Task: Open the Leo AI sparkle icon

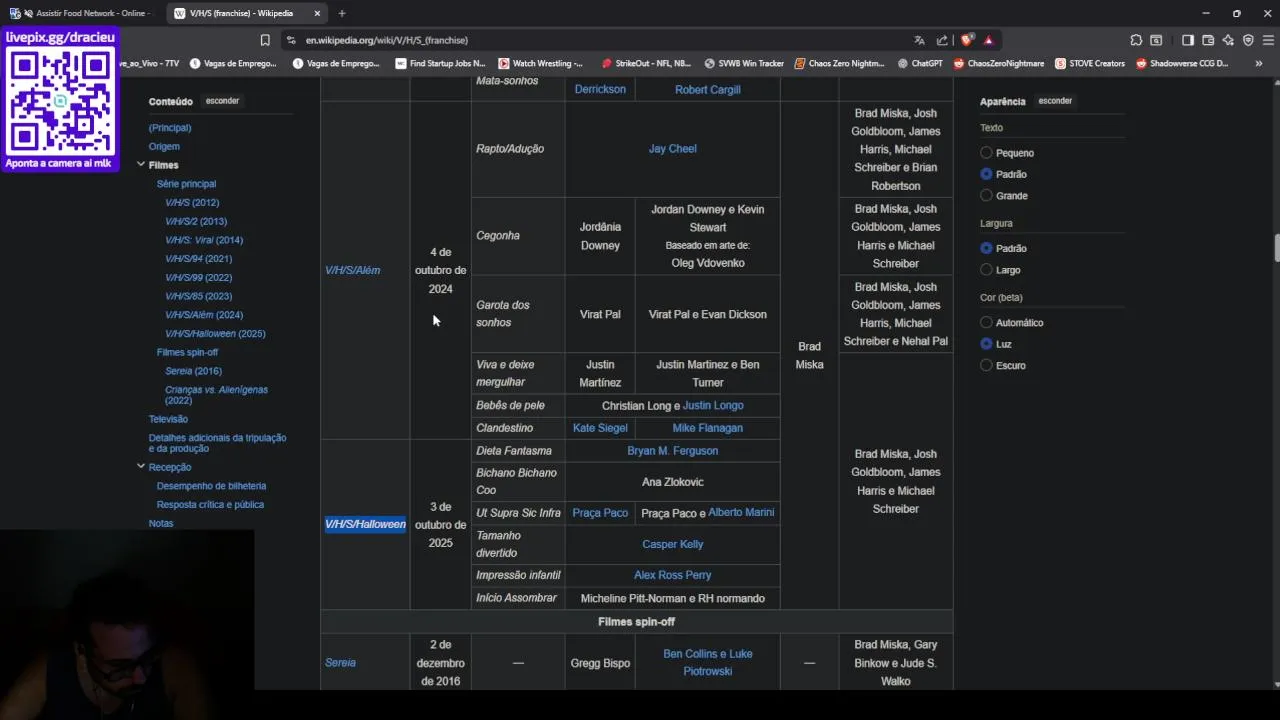Action: [1228, 40]
